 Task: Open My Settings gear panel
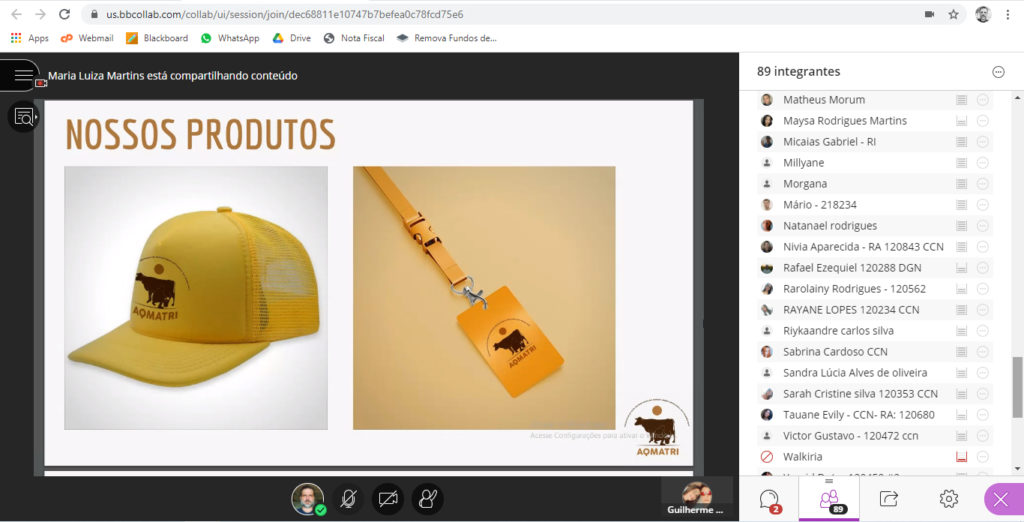pos(948,498)
